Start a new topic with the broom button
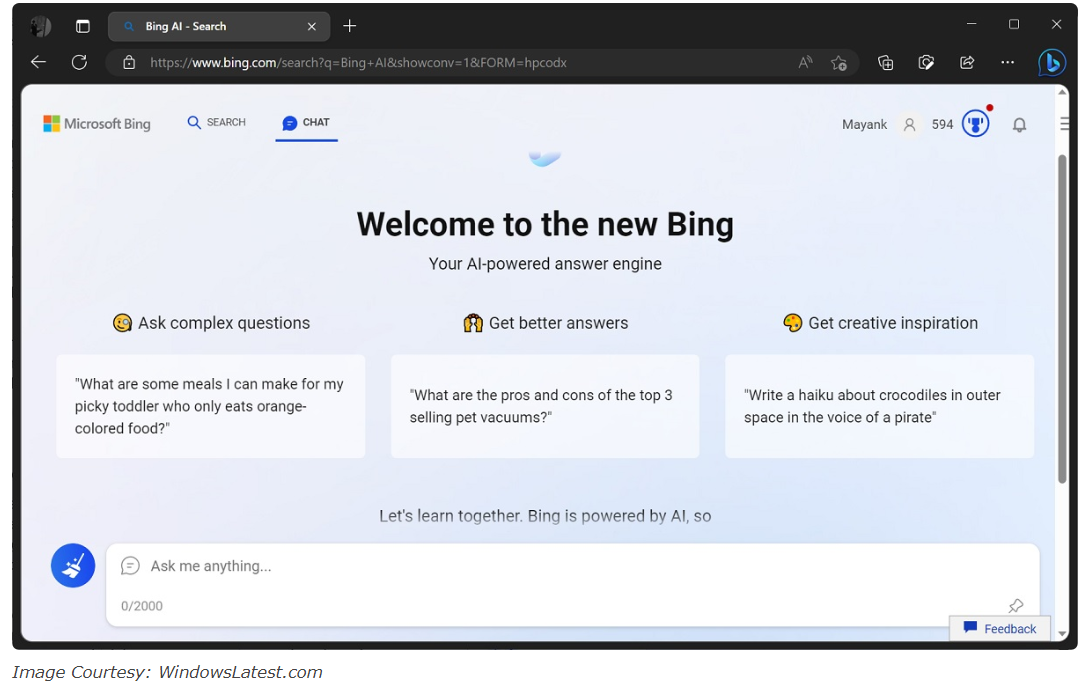 73,566
